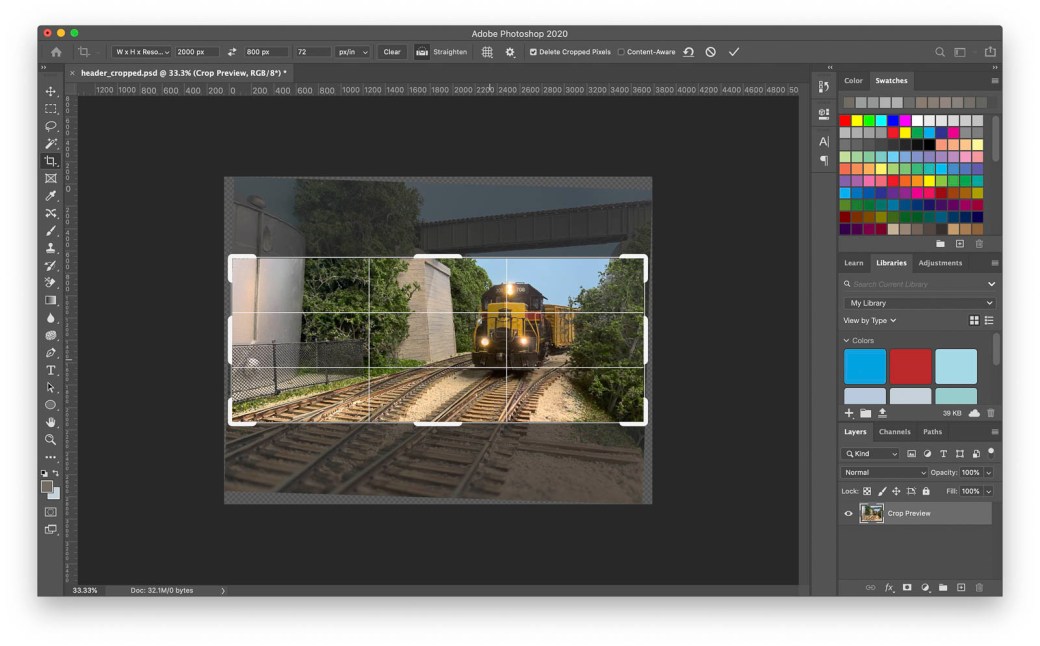The width and height of the screenshot is (1040, 646).
Task: Open the W x H x Resolution preset dropdown
Action: [x=141, y=52]
